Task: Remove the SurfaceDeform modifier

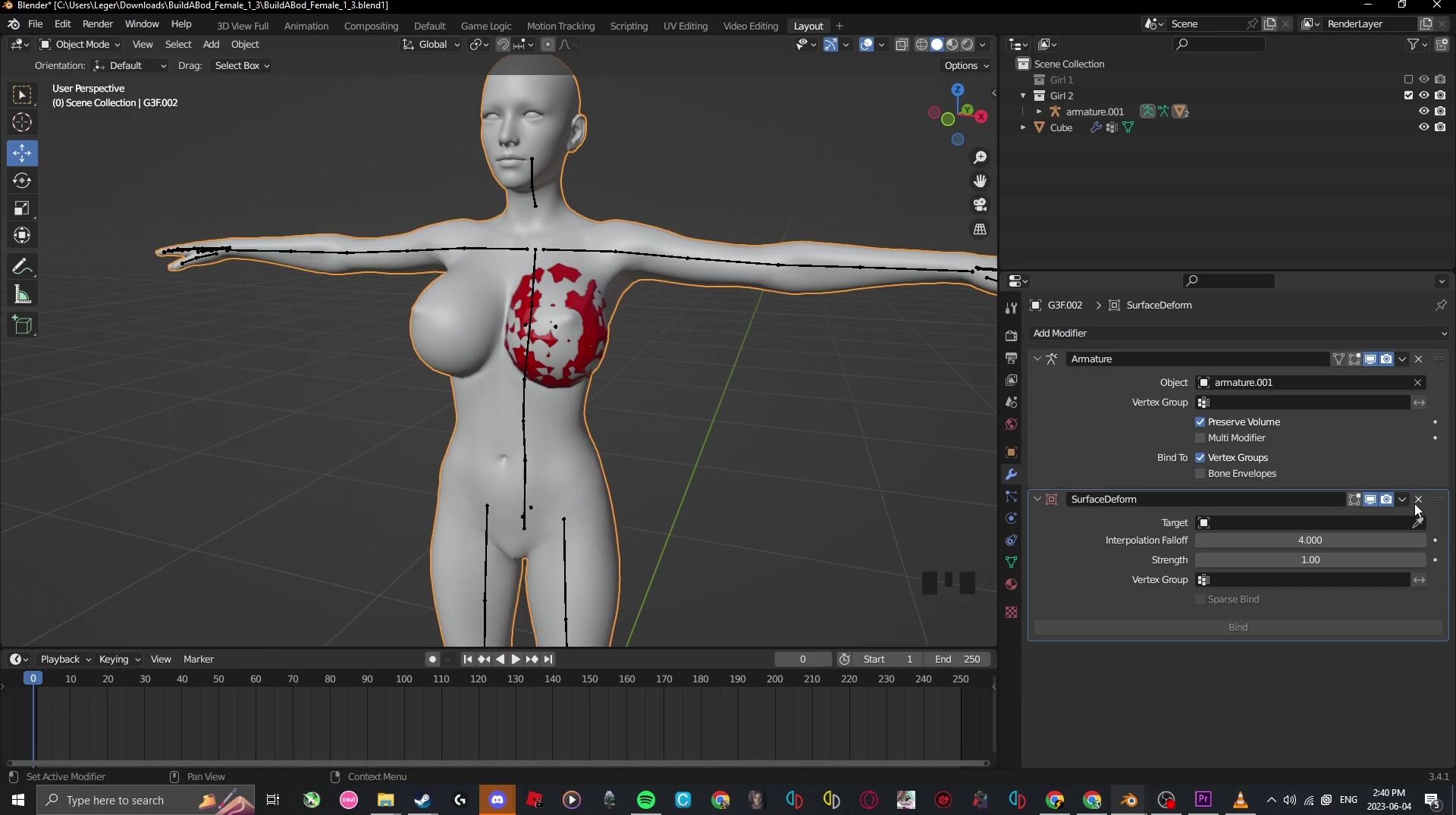Action: 1418,500
